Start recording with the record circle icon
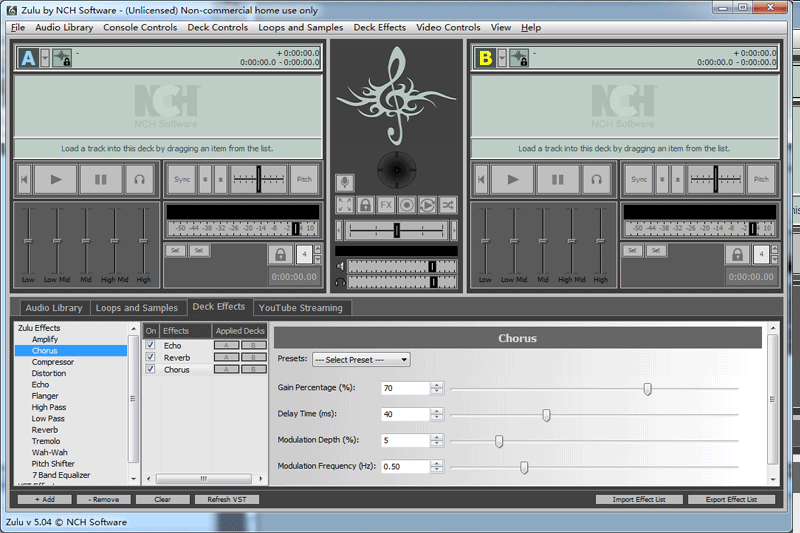800x533 pixels. pyautogui.click(x=407, y=205)
